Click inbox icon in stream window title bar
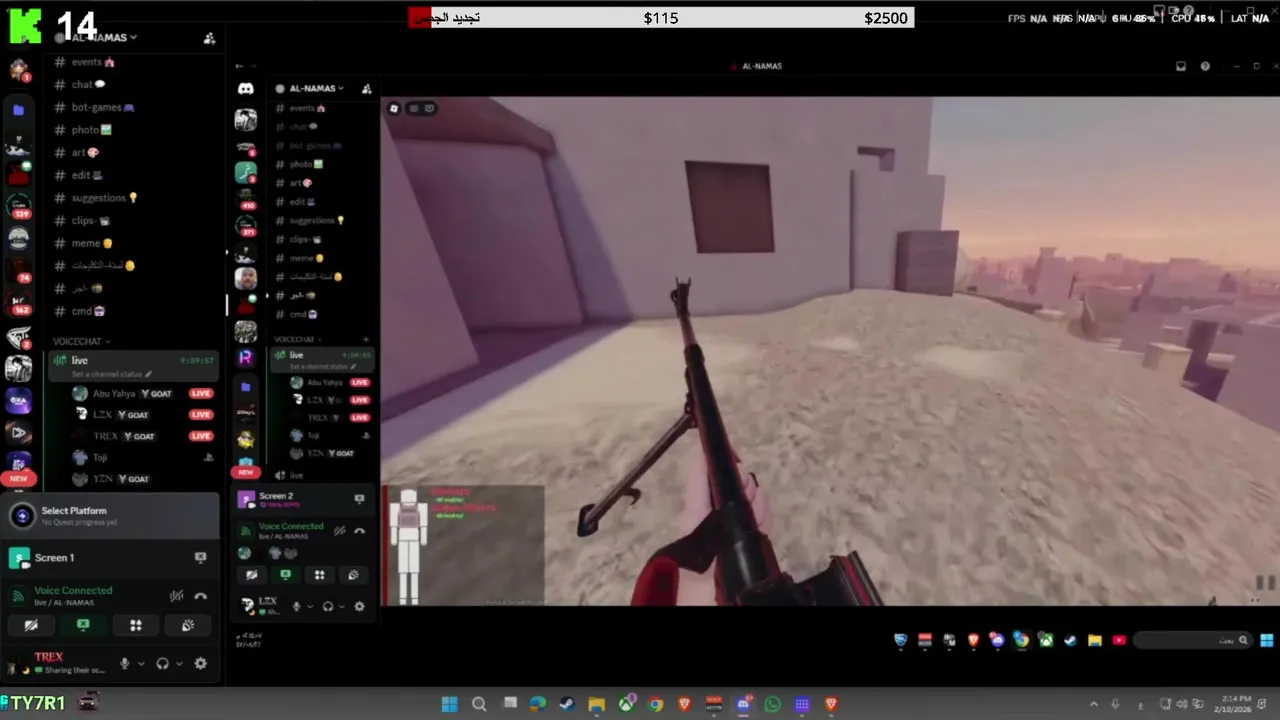1280x720 pixels. (1181, 66)
